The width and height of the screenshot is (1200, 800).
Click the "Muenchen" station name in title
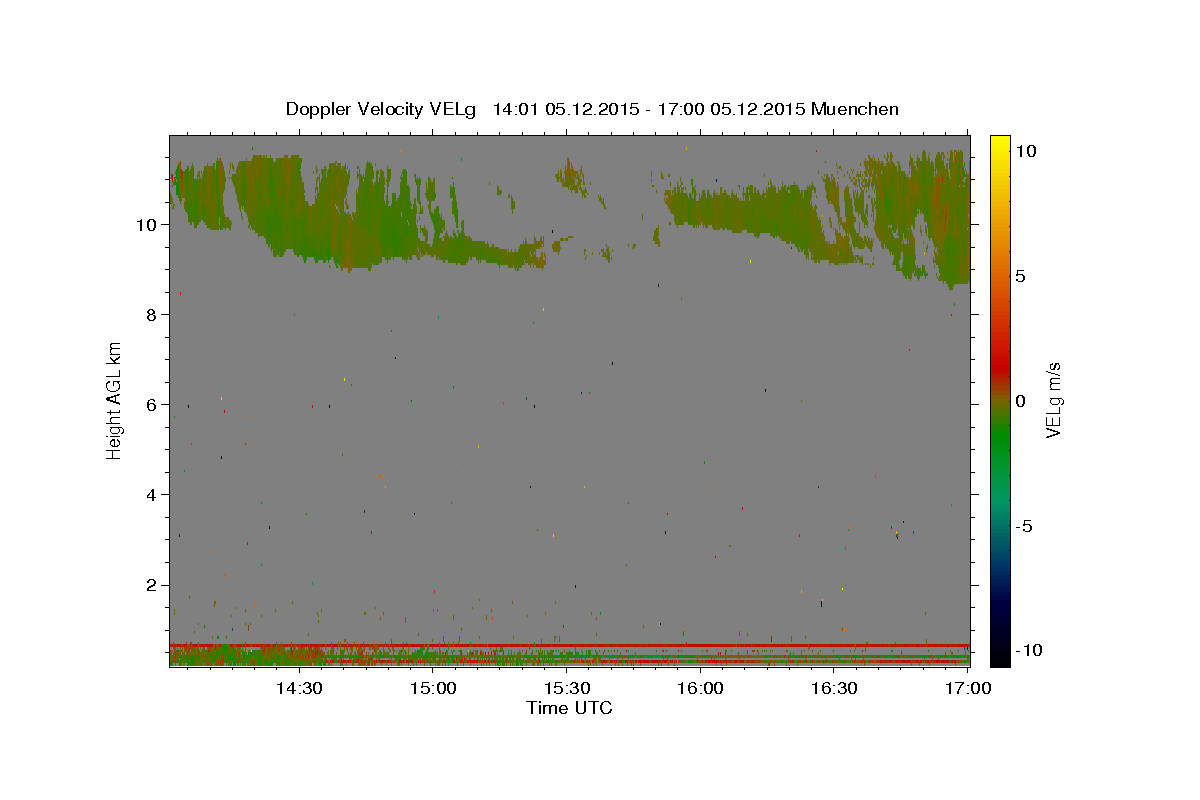[855, 109]
